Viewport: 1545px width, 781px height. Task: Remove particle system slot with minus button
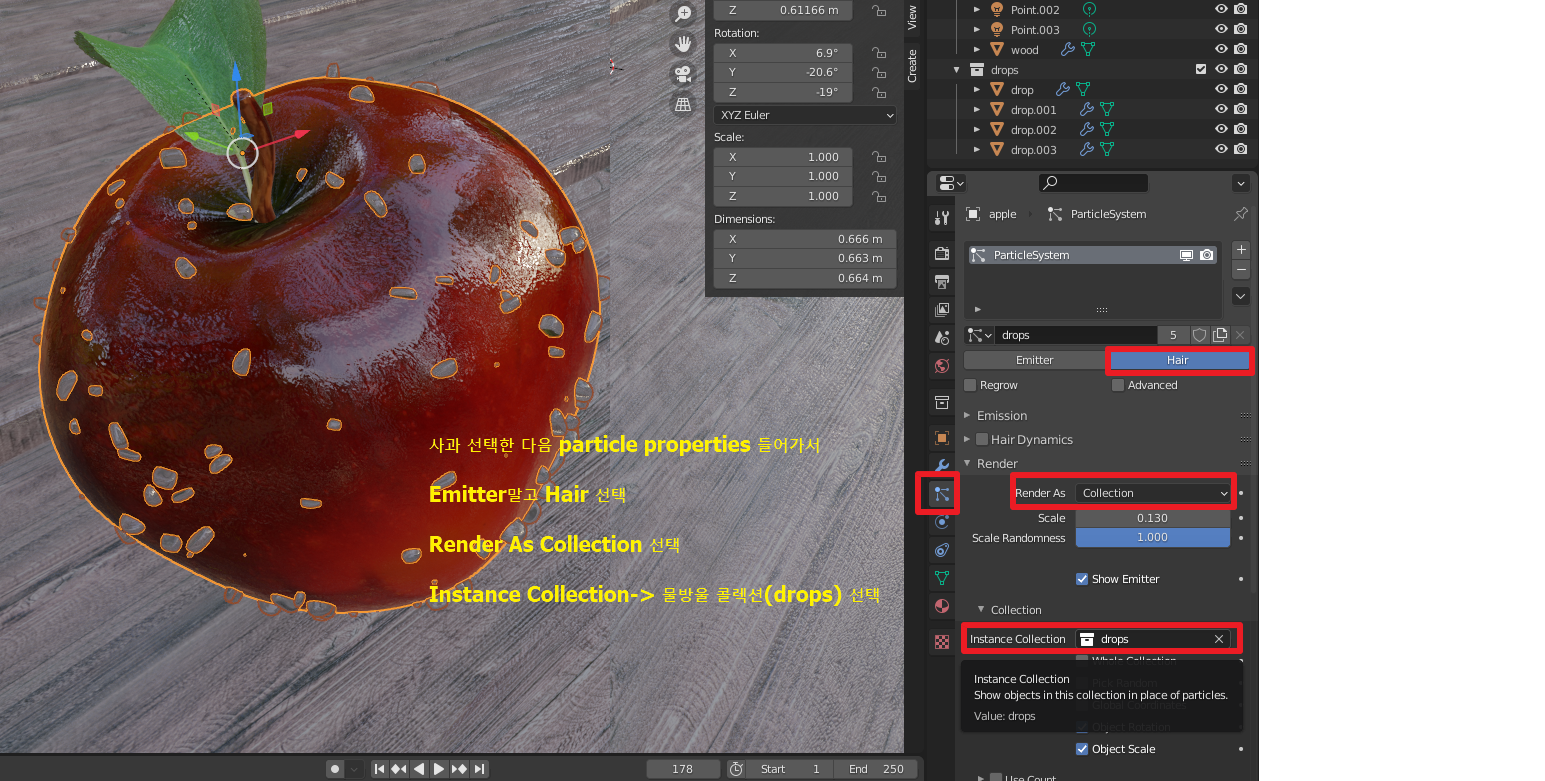1241,270
